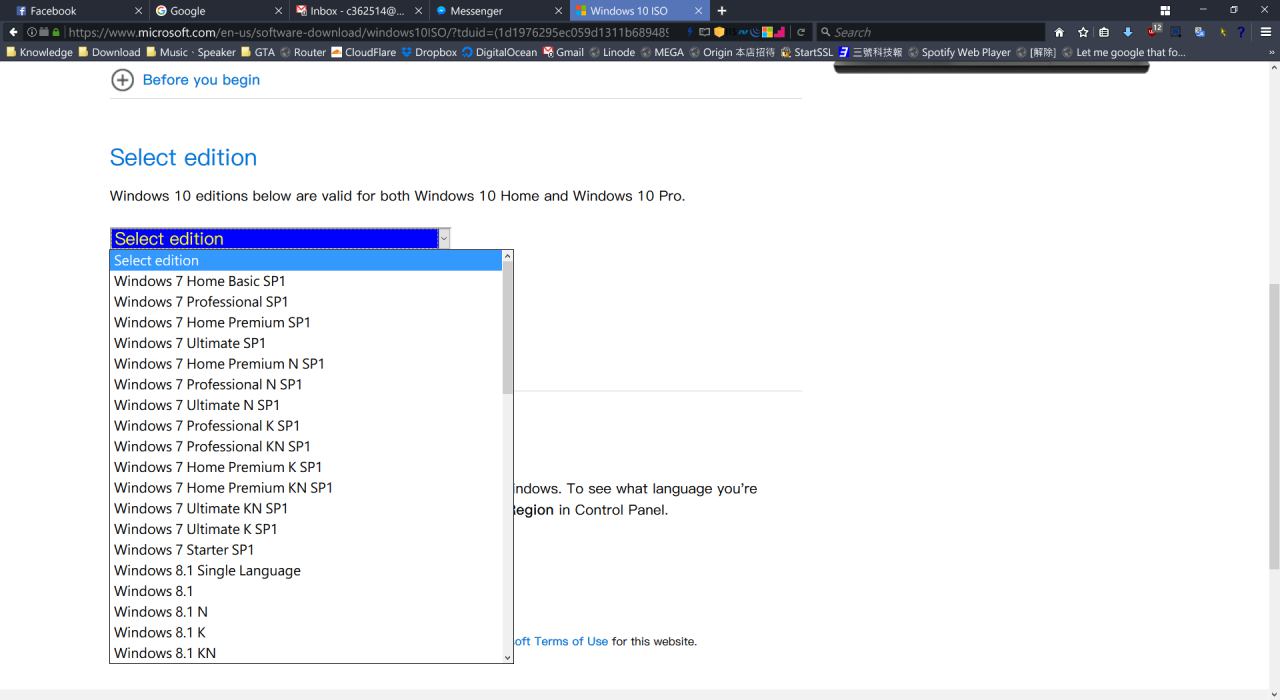Choose the Select edition placeholder option
This screenshot has width=1280, height=700.
(305, 260)
